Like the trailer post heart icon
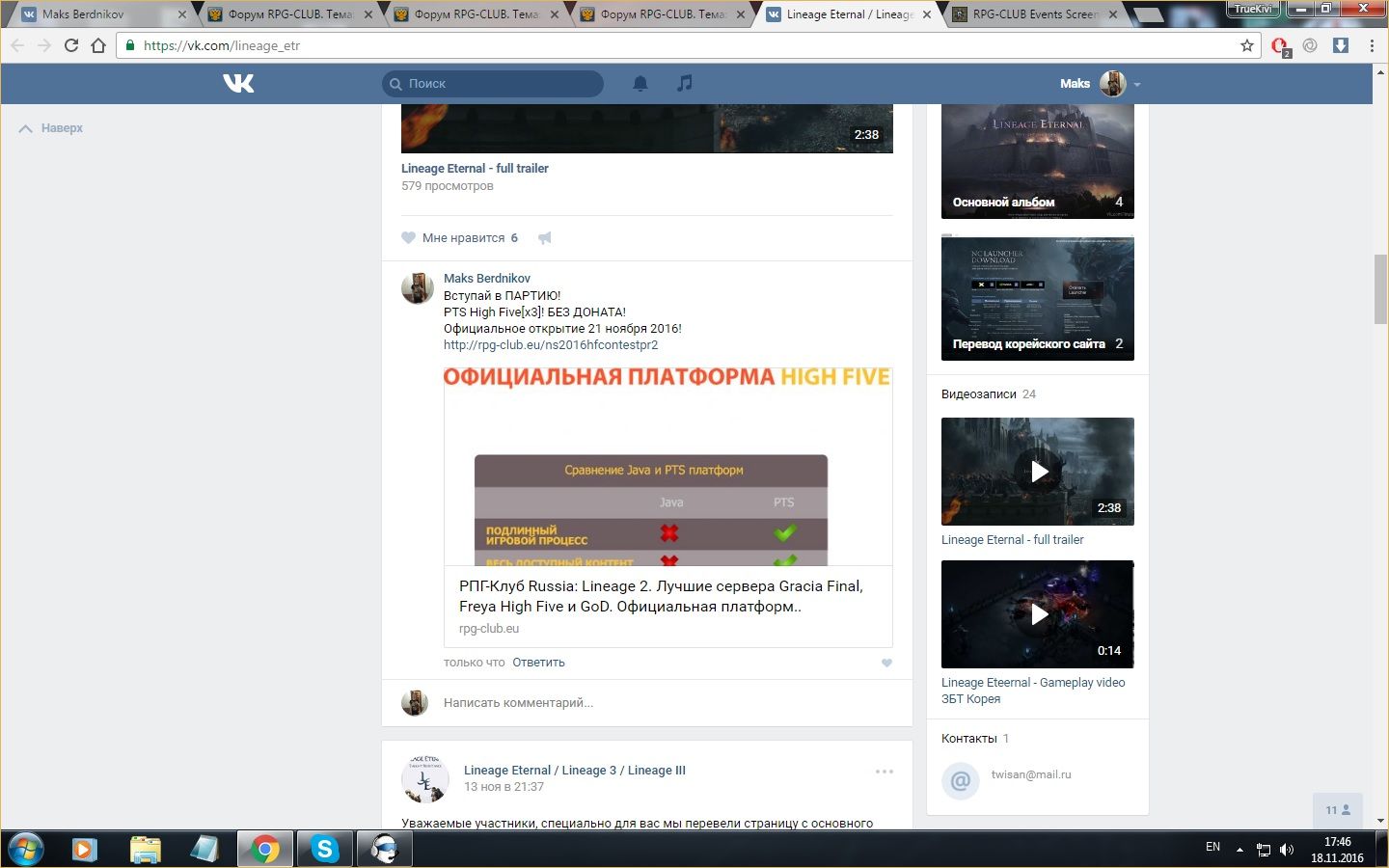Screen dimensions: 1389x868 (409, 238)
